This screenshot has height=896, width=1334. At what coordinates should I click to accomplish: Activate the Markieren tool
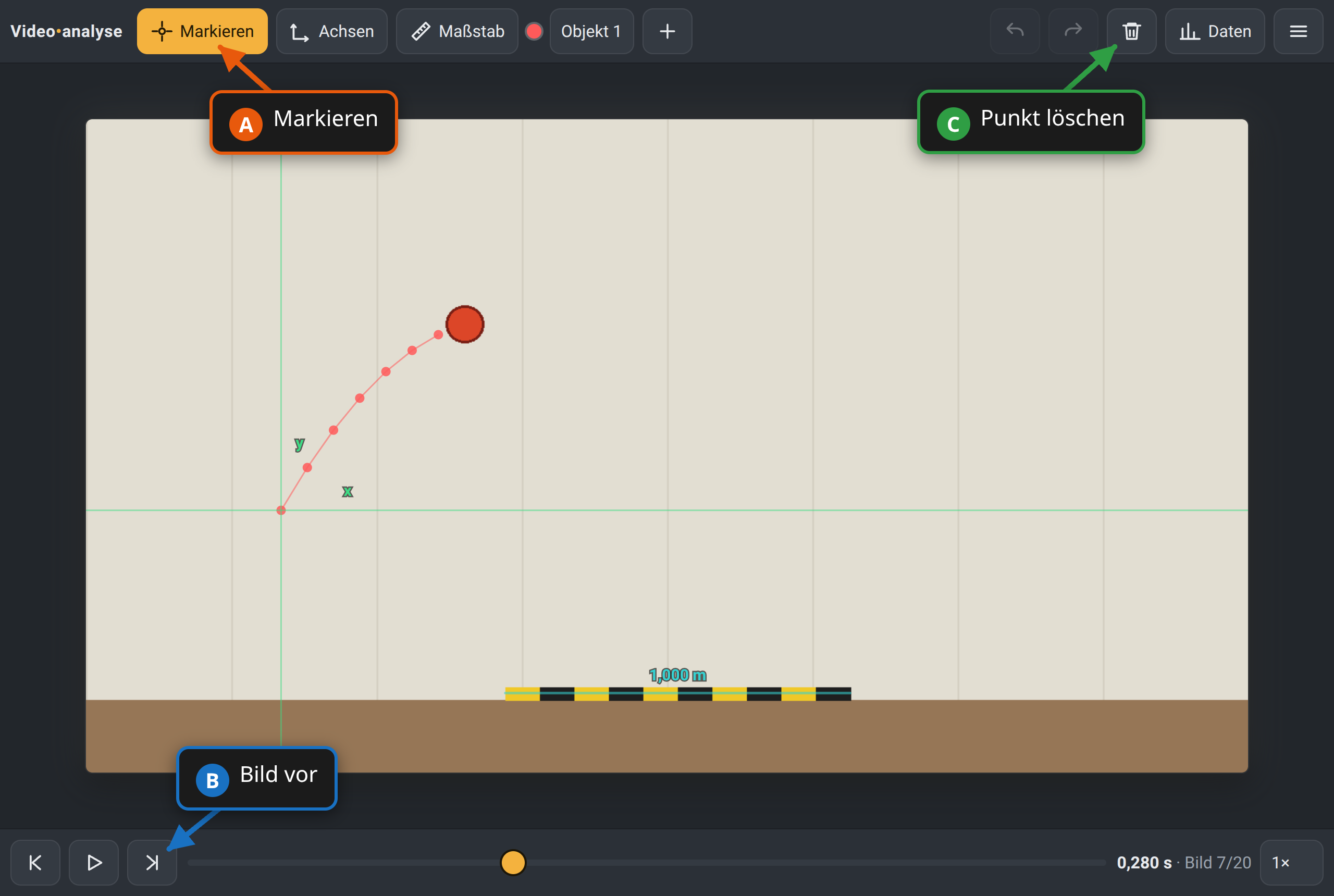click(x=202, y=31)
